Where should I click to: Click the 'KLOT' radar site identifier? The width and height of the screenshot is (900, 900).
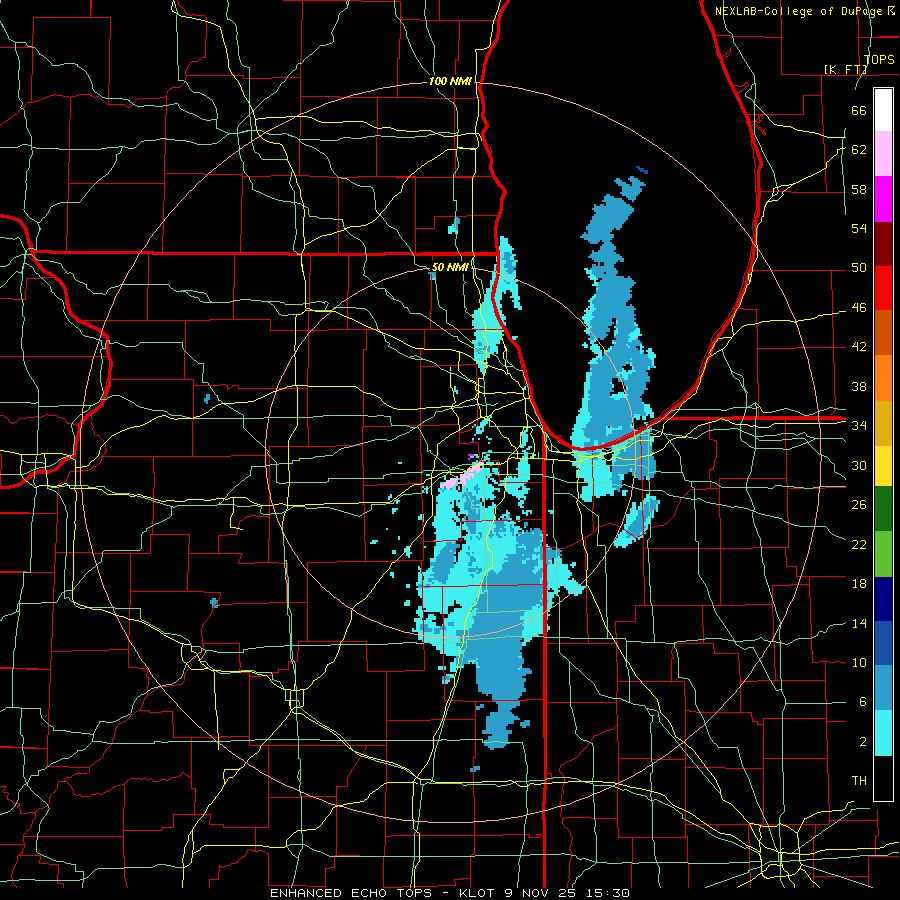[479, 893]
